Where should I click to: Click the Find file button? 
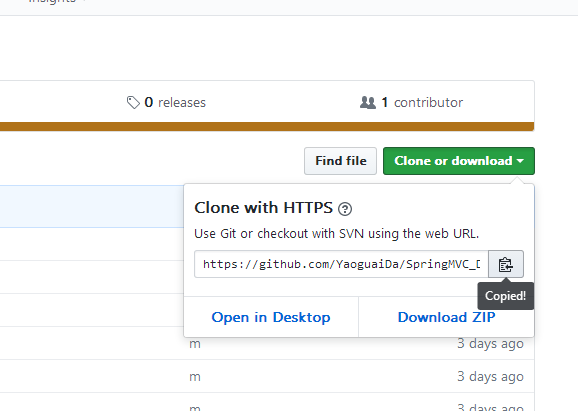click(340, 161)
